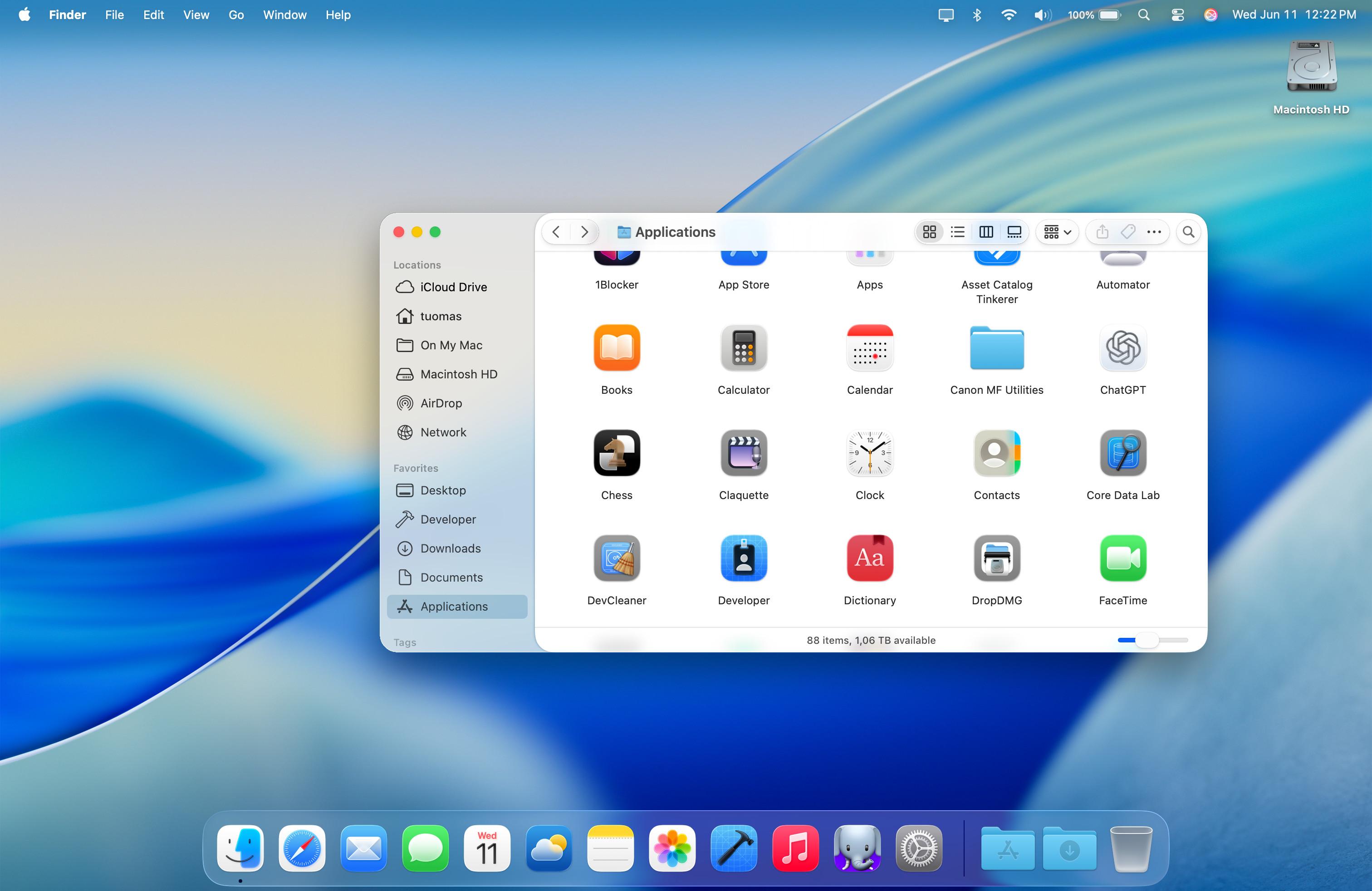Select the DevCleaner app icon

[616, 558]
